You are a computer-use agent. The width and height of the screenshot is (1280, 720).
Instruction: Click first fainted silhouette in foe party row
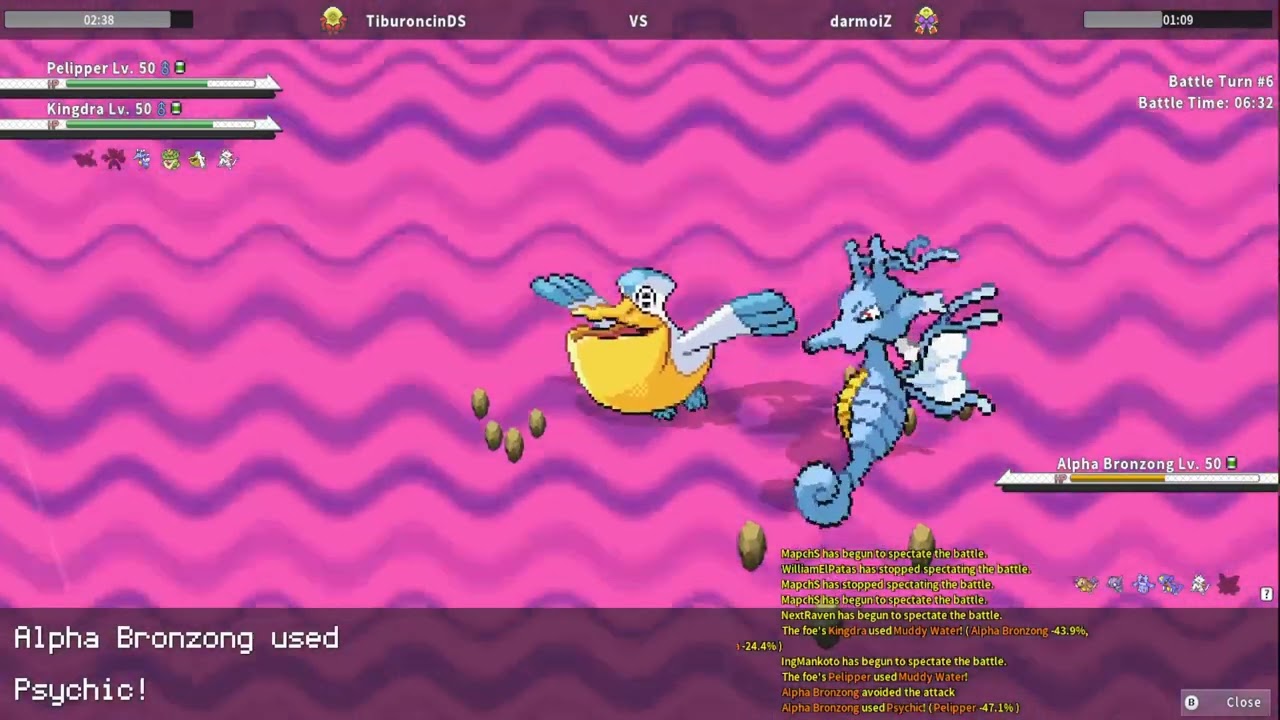coord(86,158)
